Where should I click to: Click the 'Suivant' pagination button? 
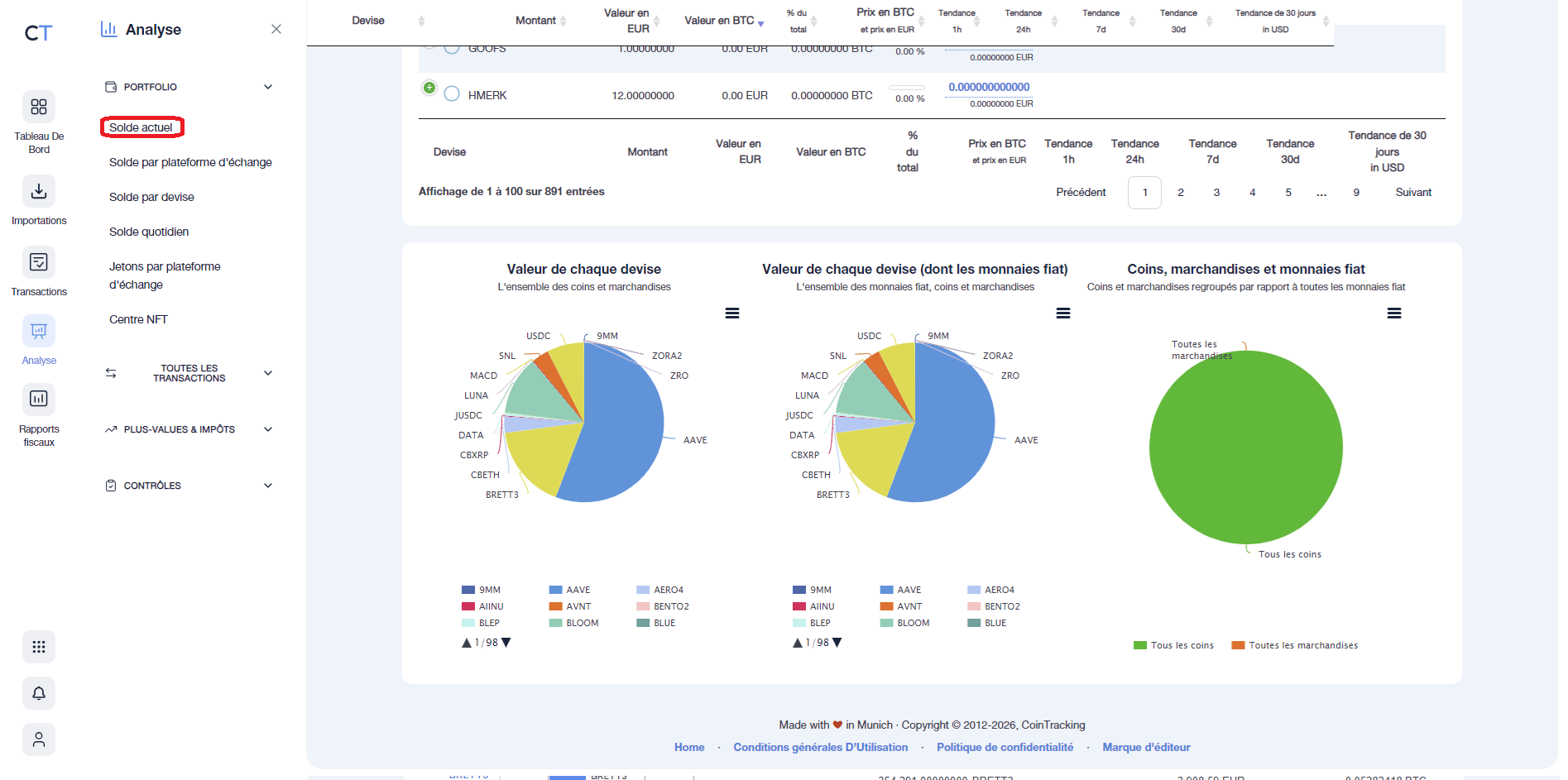click(1413, 192)
